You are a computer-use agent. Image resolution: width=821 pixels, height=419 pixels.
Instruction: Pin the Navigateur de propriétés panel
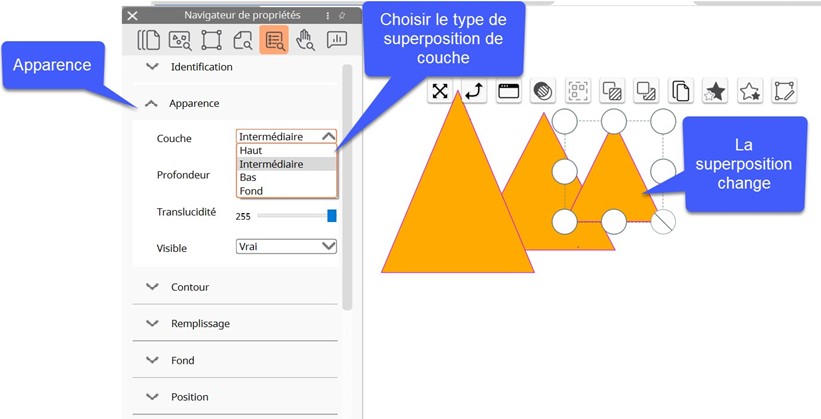(x=342, y=16)
